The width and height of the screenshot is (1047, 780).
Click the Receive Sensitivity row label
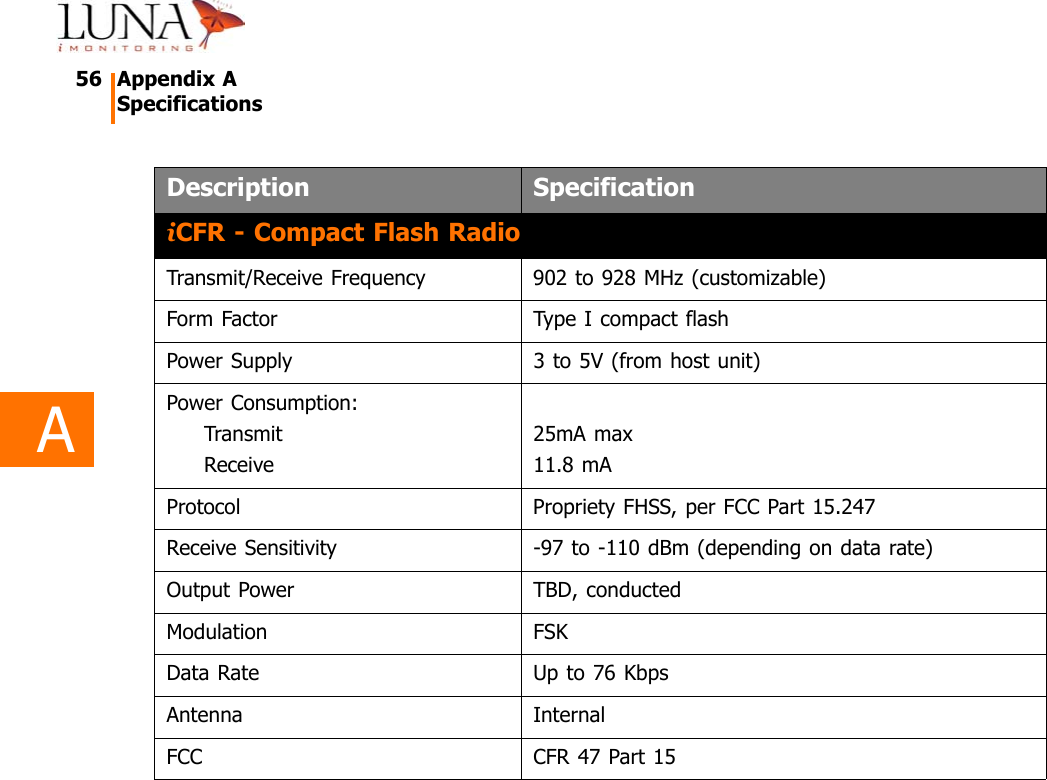(251, 549)
